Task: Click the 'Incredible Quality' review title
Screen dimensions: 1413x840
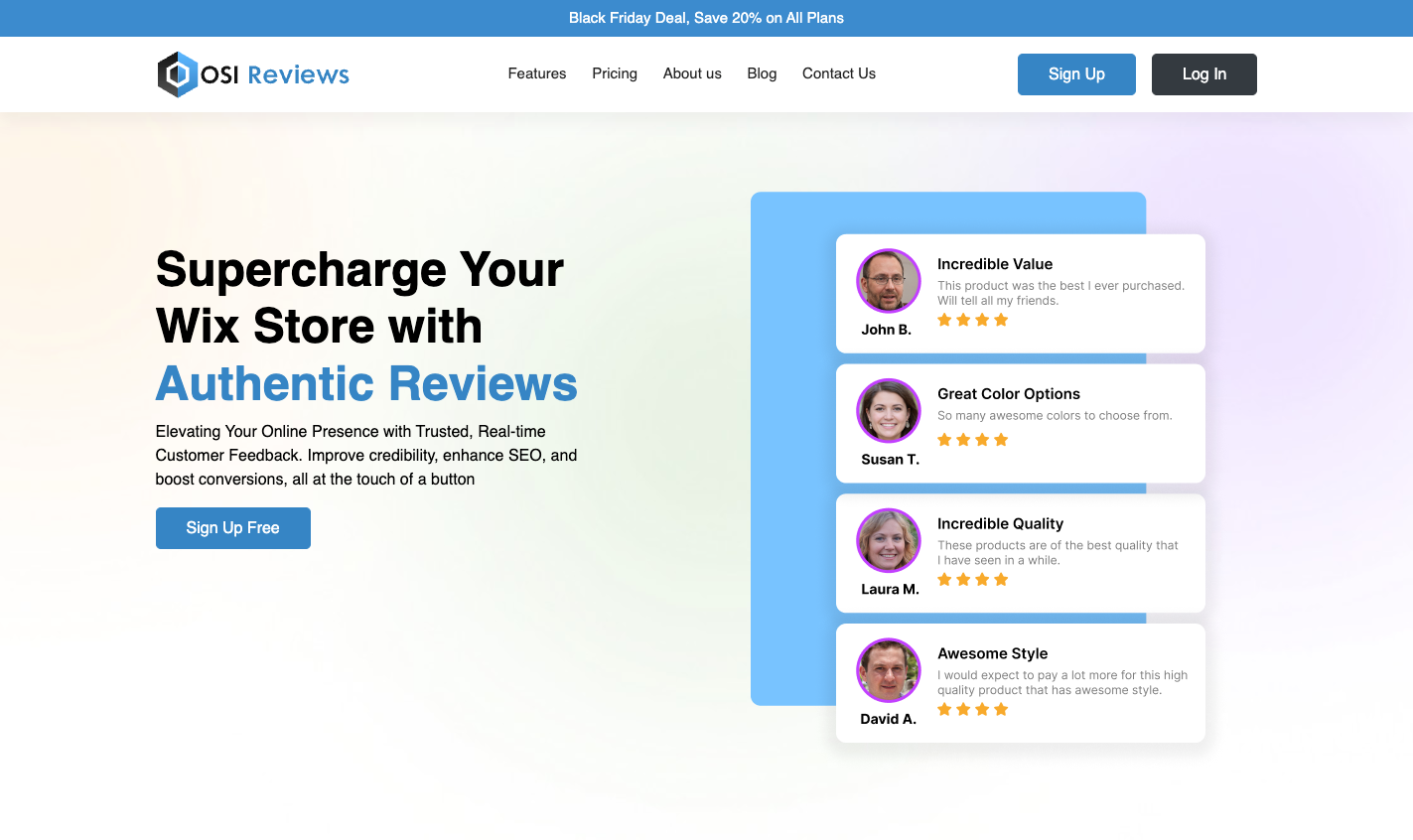Action: pyautogui.click(x=1001, y=524)
